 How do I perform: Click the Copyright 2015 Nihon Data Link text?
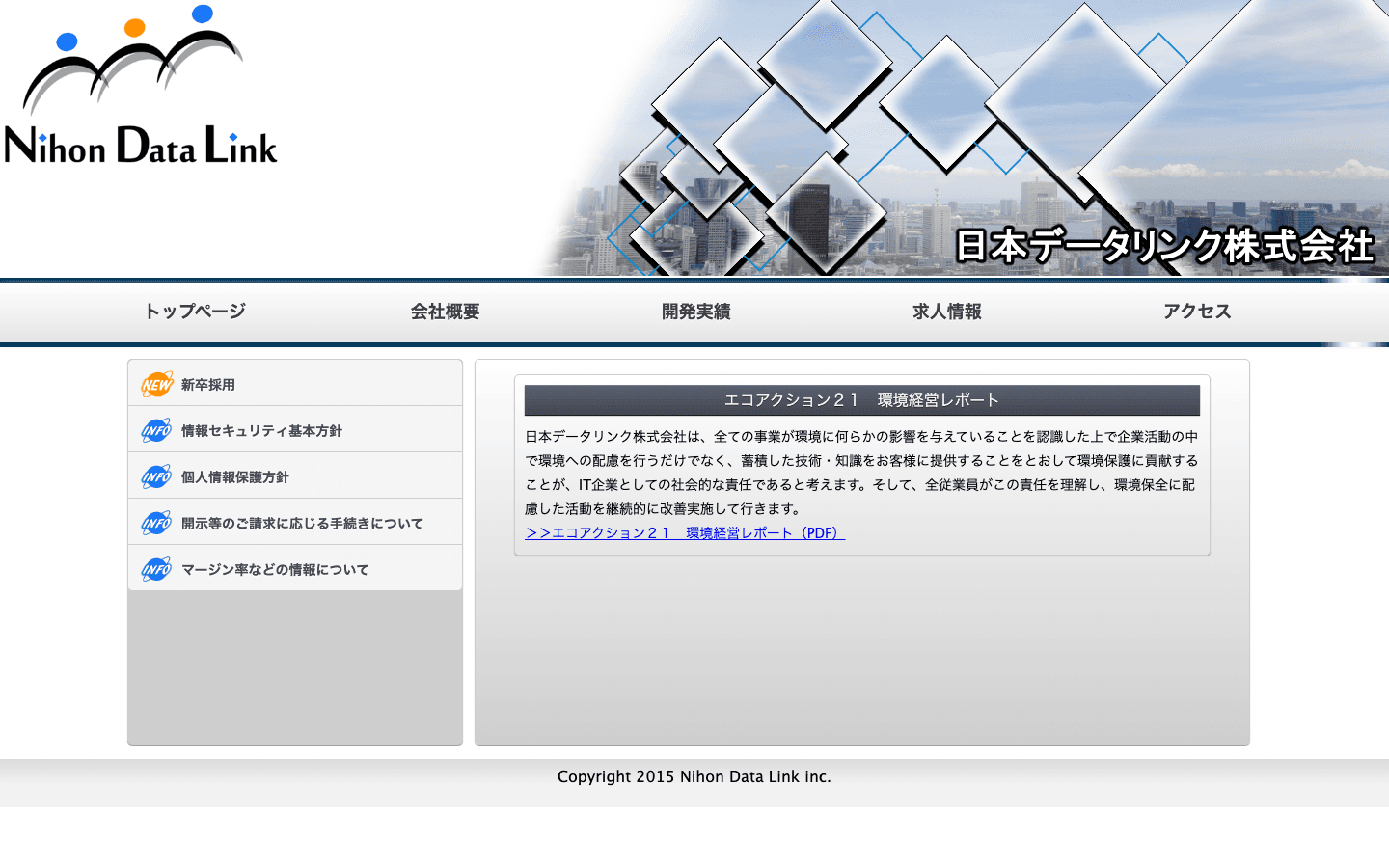(x=694, y=776)
